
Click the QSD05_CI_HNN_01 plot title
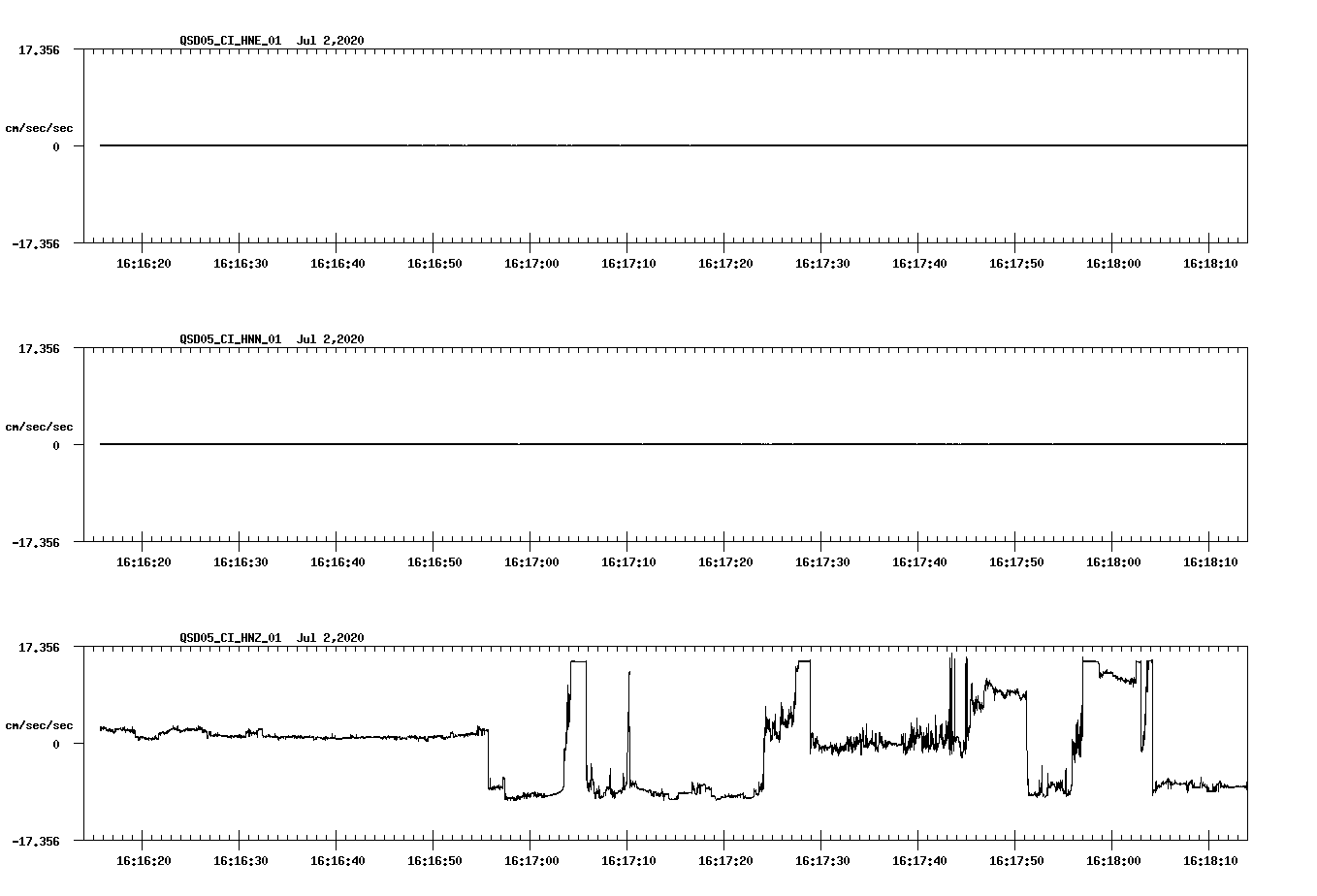[x=272, y=339]
